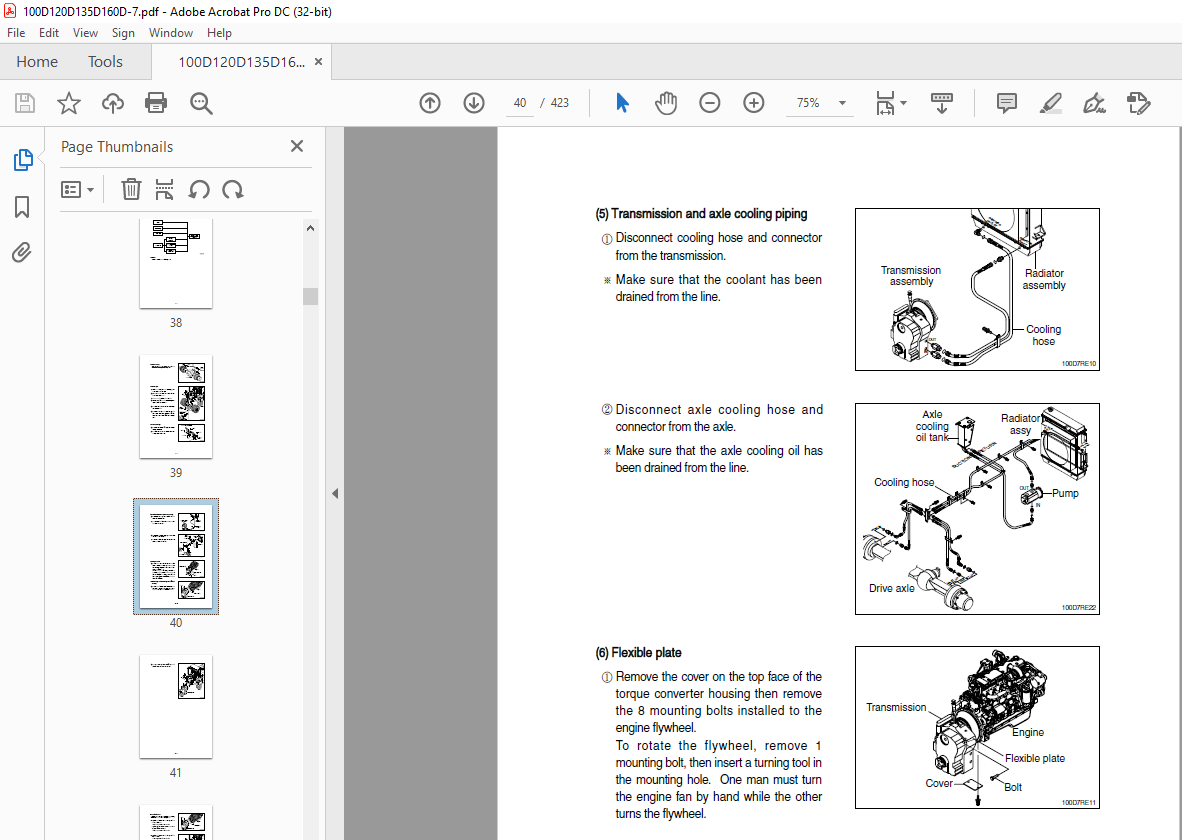Screen dimensions: 1182x840
Task: Switch to the Tools tab
Action: (105, 62)
